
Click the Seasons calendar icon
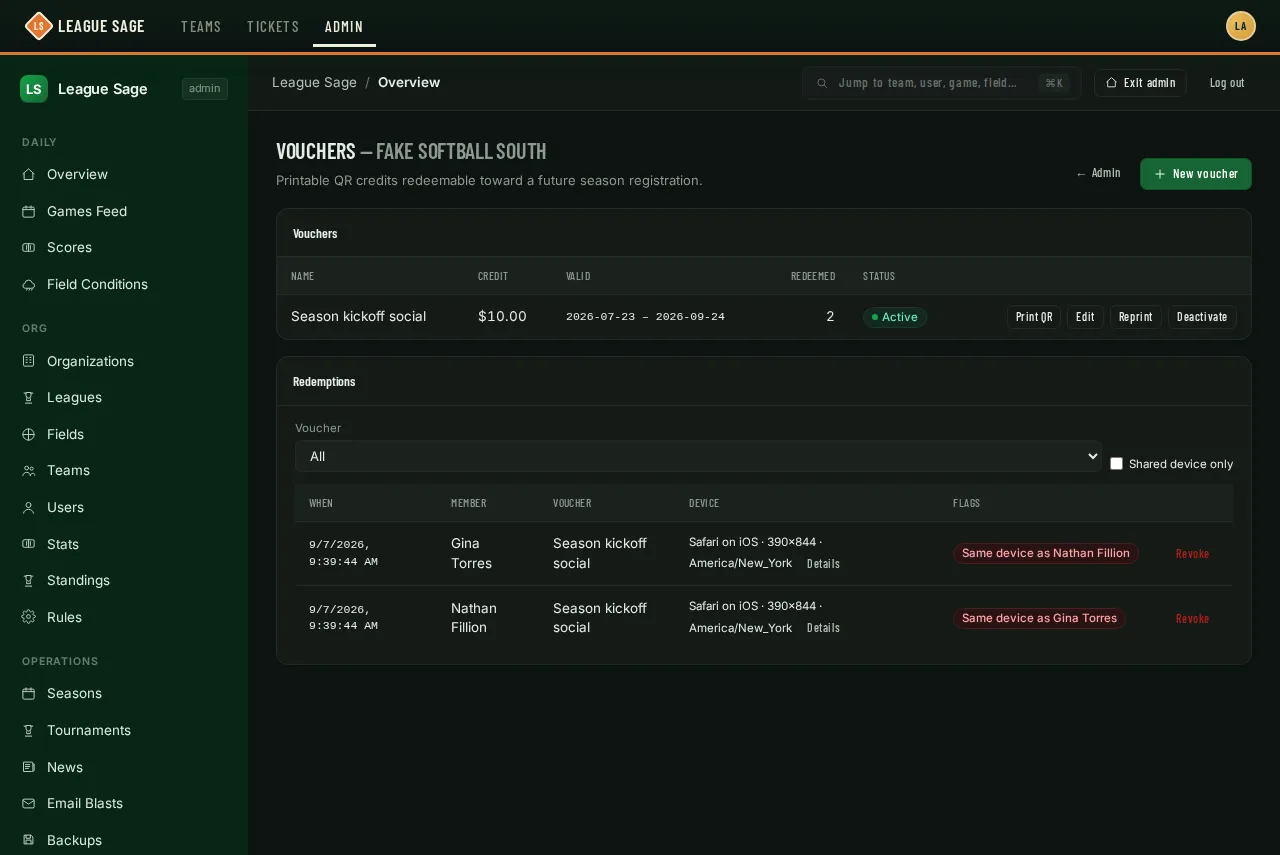(29, 693)
